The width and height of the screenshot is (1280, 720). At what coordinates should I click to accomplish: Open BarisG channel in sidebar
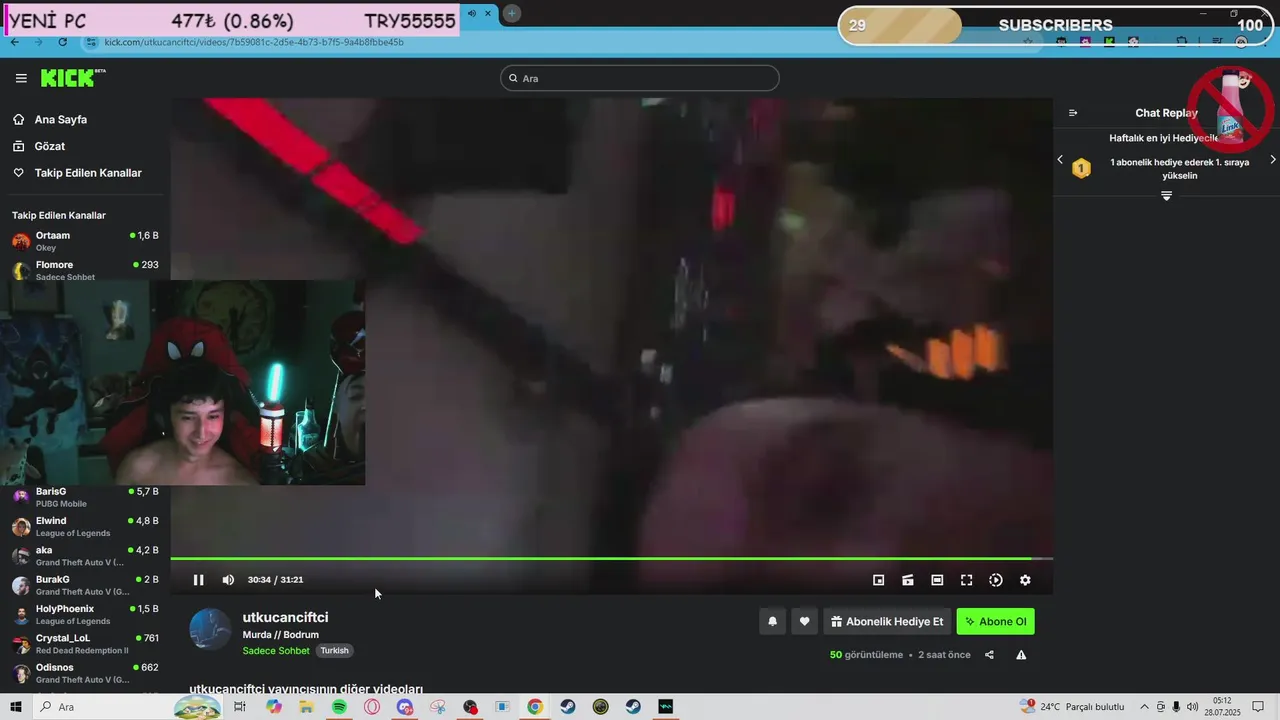pos(85,497)
